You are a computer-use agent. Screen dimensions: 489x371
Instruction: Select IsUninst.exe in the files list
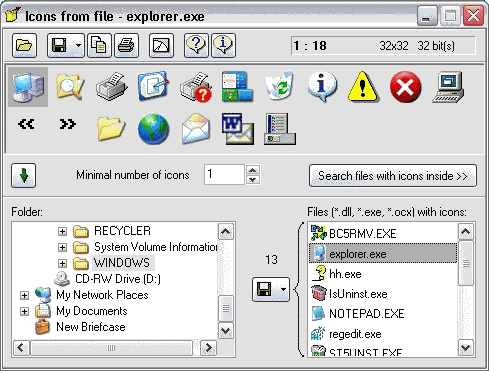358,294
